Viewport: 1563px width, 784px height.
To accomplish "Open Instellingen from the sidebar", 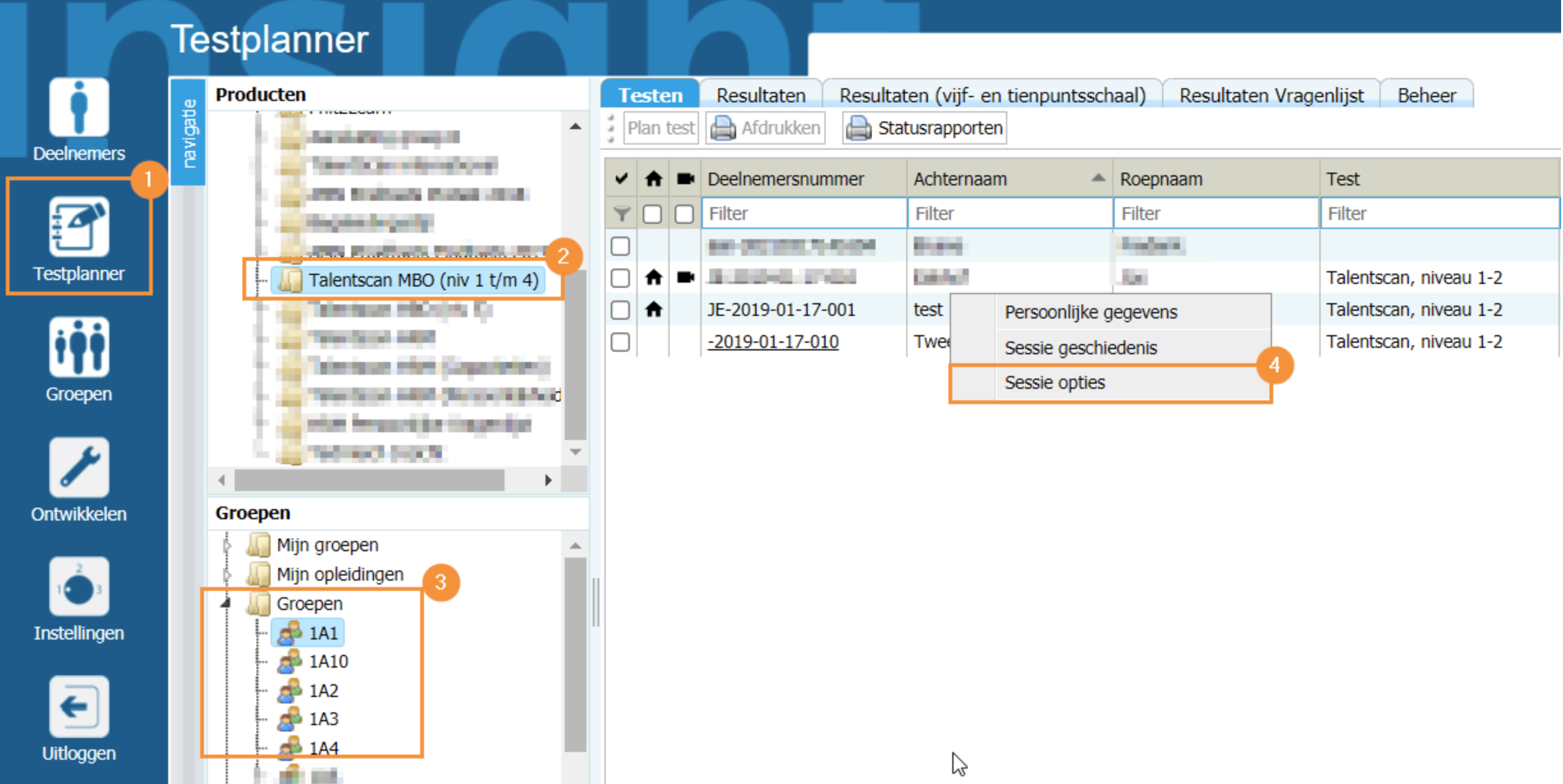I will click(x=79, y=587).
